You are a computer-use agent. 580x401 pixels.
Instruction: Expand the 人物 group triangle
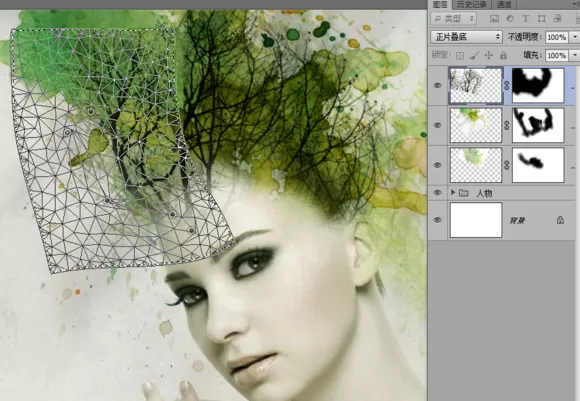[452, 192]
